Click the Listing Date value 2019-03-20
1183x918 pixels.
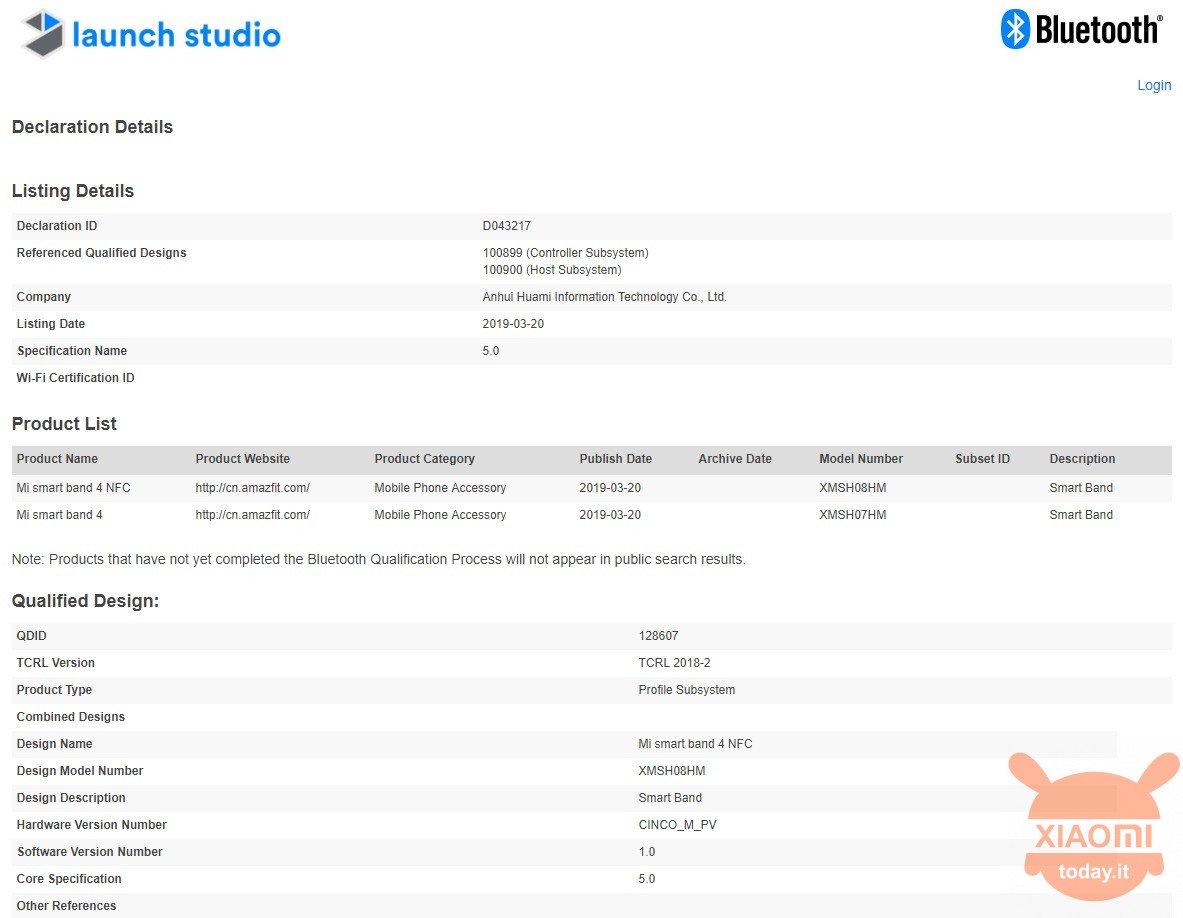pyautogui.click(x=513, y=324)
